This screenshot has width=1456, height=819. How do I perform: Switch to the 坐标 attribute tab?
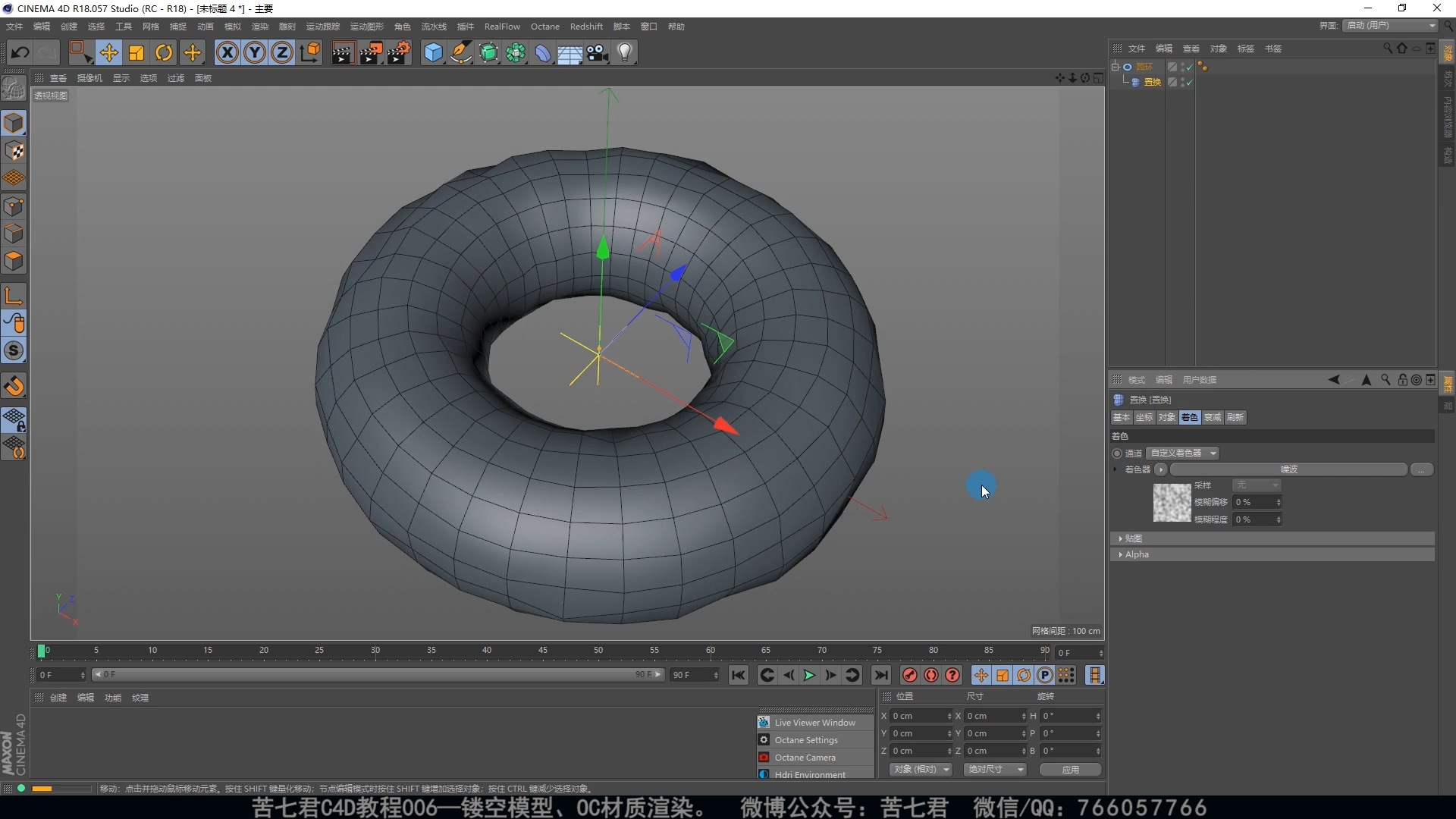(x=1144, y=417)
